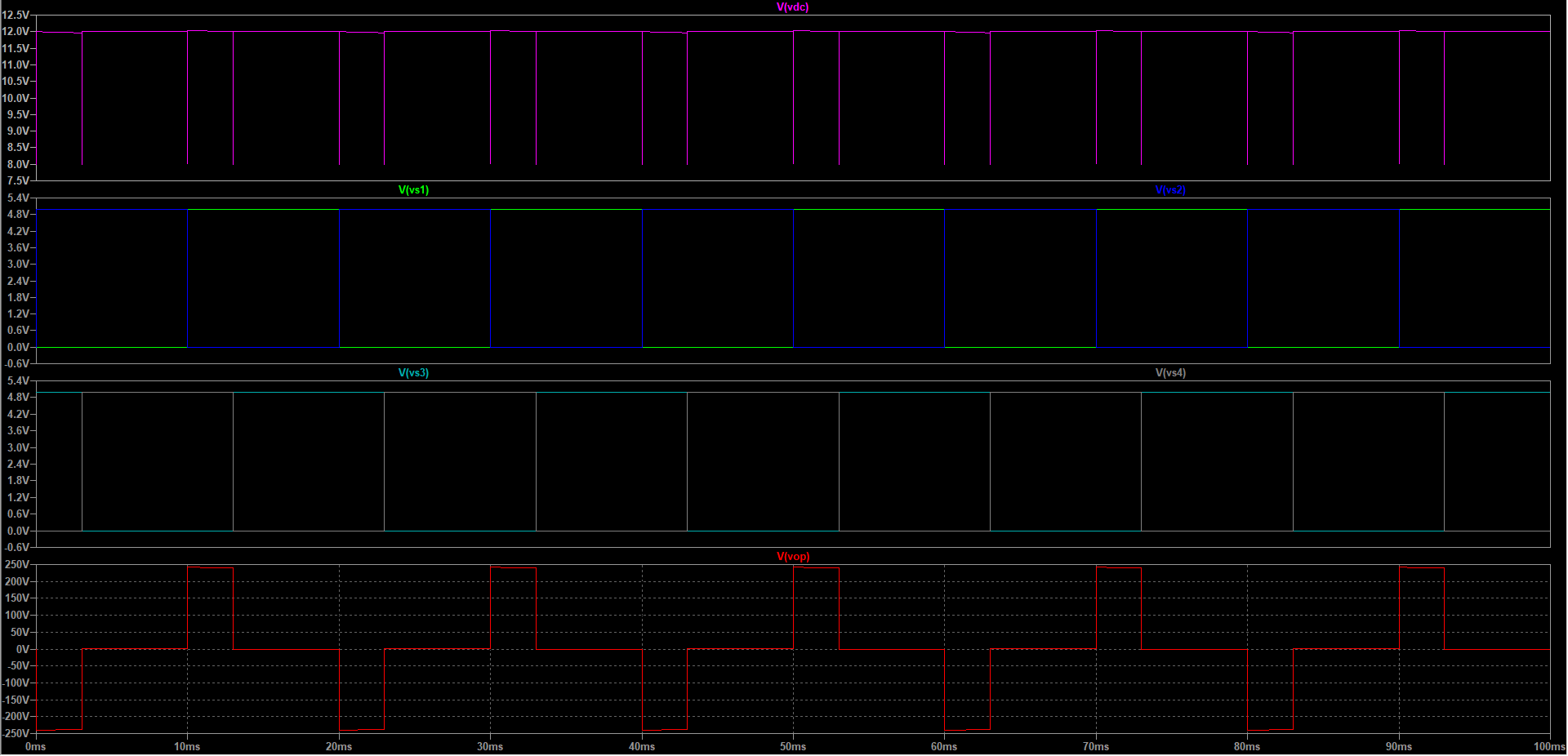Image resolution: width=1568 pixels, height=756 pixels.
Task: Open the V(vop) pane vertical axis
Action: (x=18, y=648)
